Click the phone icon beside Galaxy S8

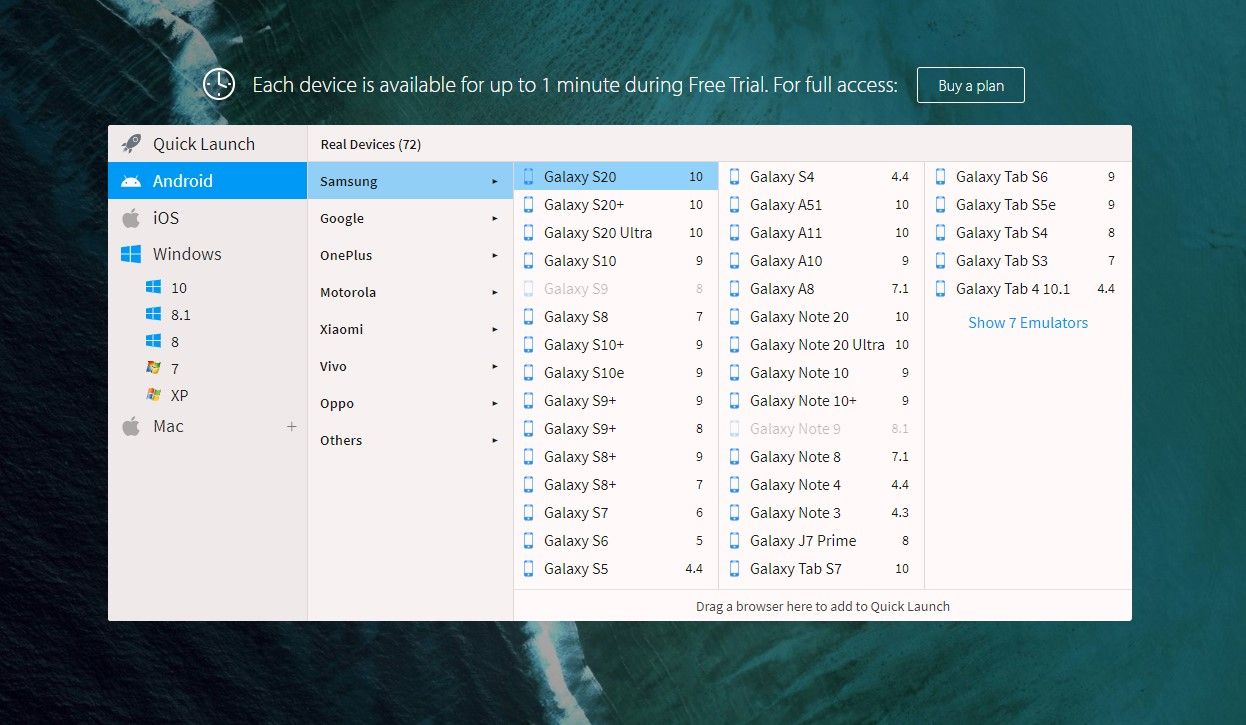[x=529, y=317]
